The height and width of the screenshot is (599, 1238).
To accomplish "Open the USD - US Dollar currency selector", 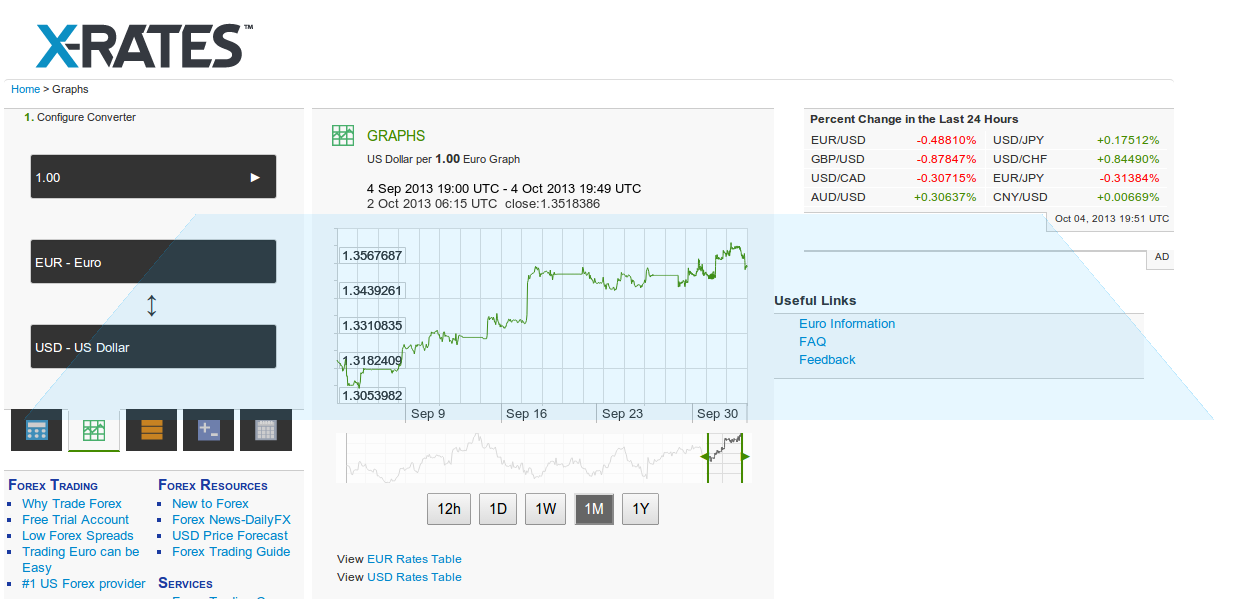I will point(153,346).
